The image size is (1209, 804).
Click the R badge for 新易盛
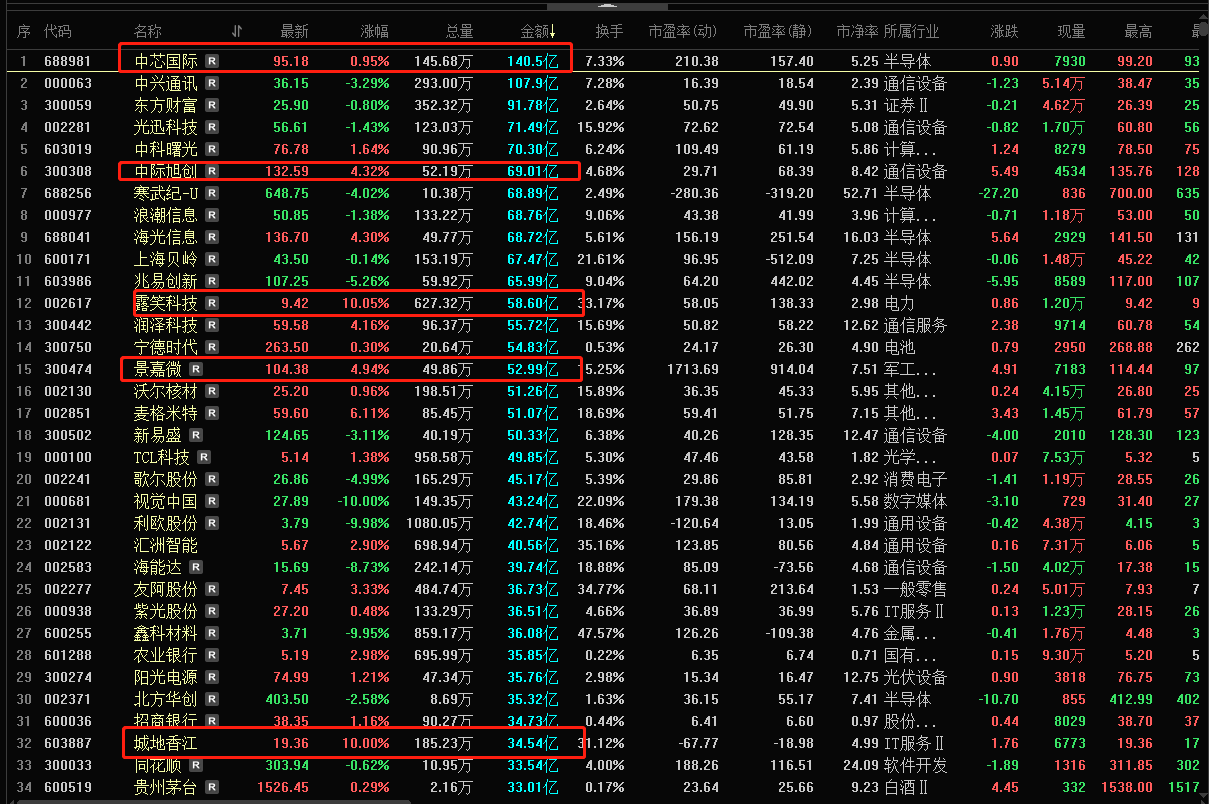pyautogui.click(x=196, y=435)
